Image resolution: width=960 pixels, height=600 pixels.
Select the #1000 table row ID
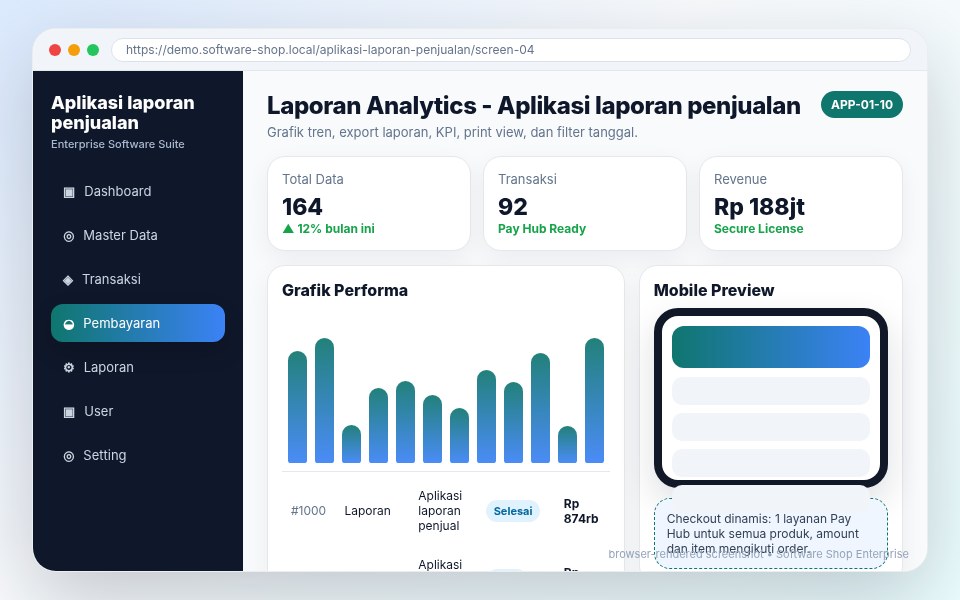coord(308,511)
